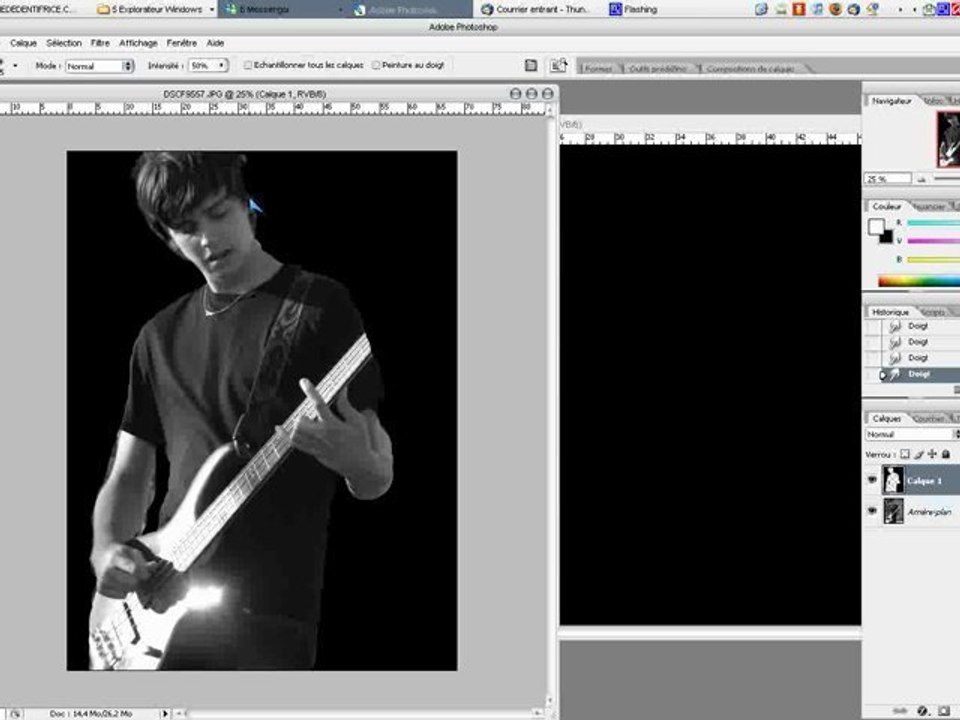This screenshot has height=720, width=960.
Task: Click the R color slider
Action: (x=933, y=223)
